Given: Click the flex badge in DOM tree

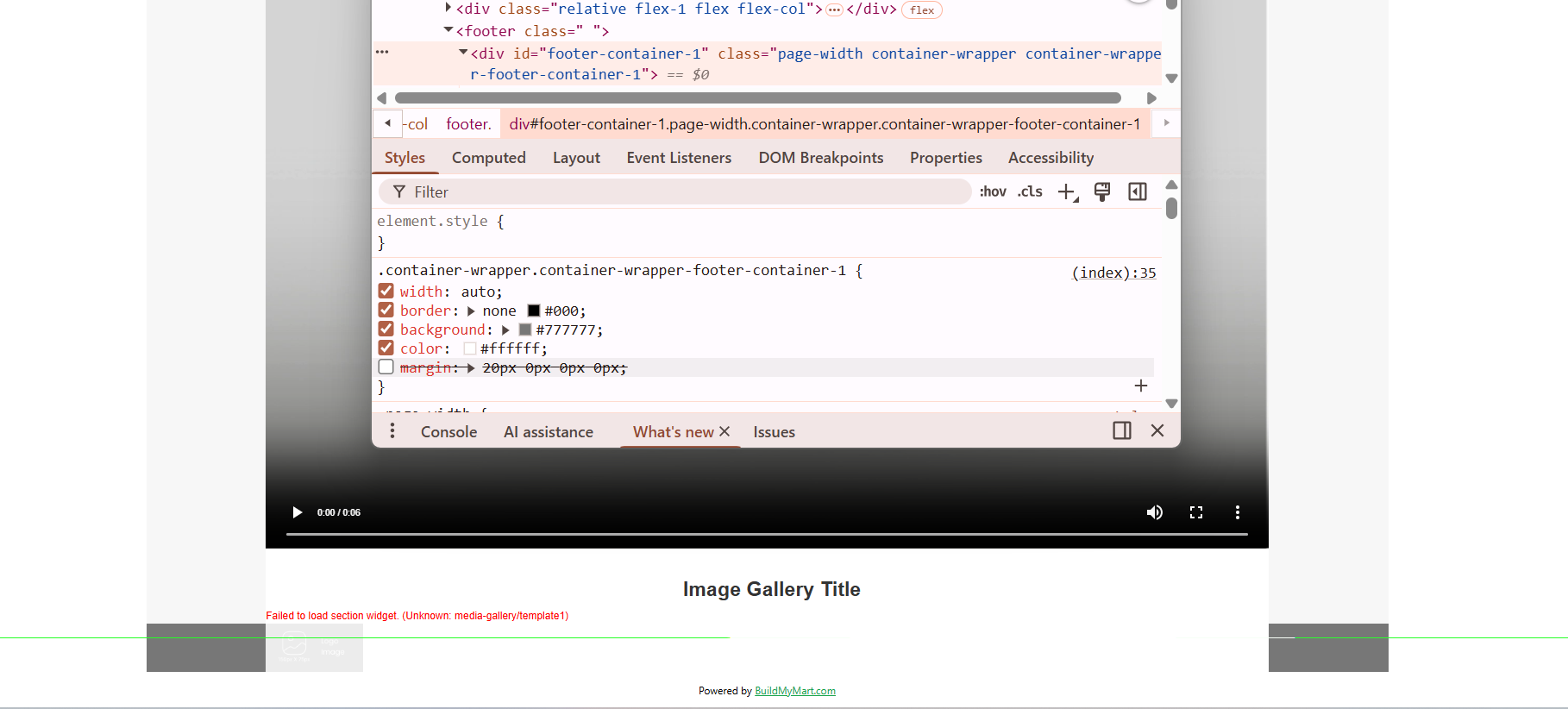Looking at the screenshot, I should (x=922, y=10).
